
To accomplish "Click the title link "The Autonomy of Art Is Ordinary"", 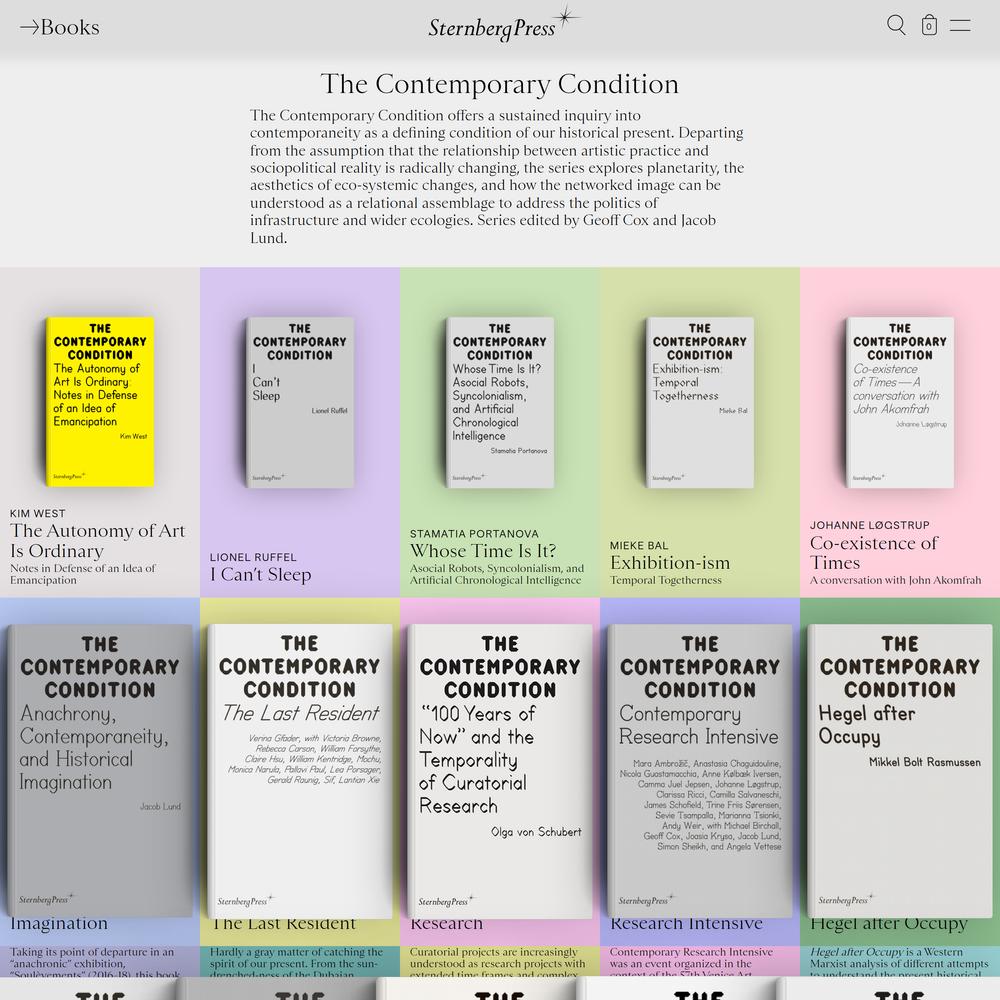I will pos(98,541).
